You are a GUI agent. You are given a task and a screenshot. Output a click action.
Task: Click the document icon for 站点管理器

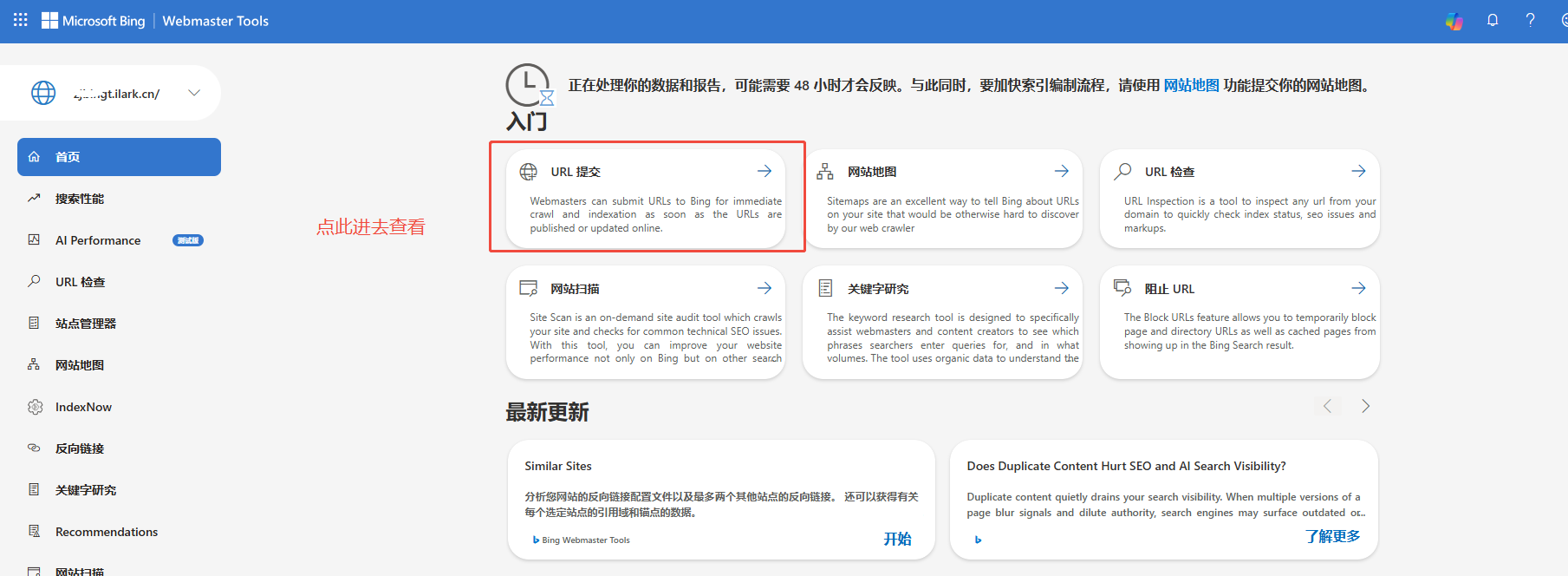coord(34,323)
